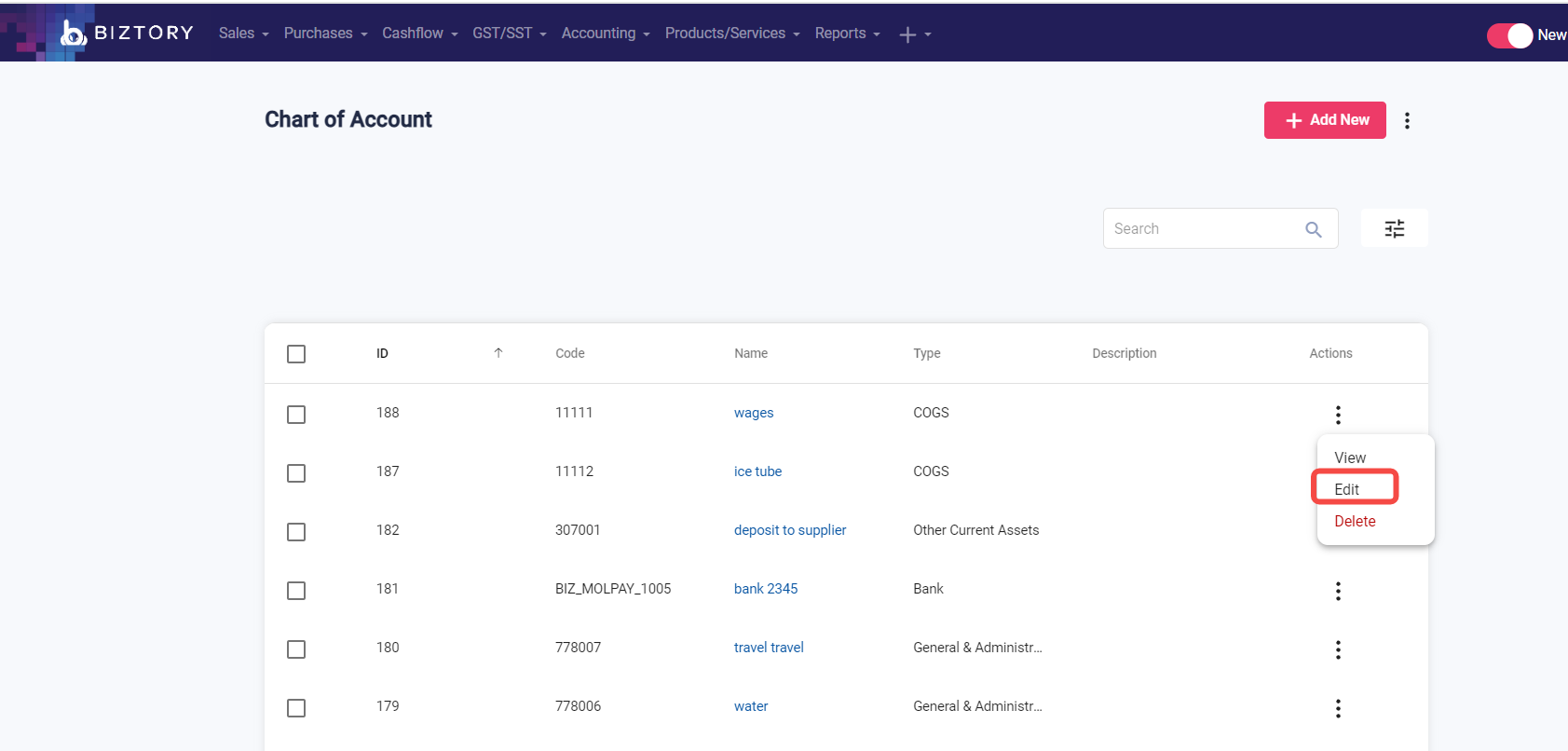This screenshot has height=751, width=1568.
Task: Select checkbox for row 182
Action: [296, 532]
